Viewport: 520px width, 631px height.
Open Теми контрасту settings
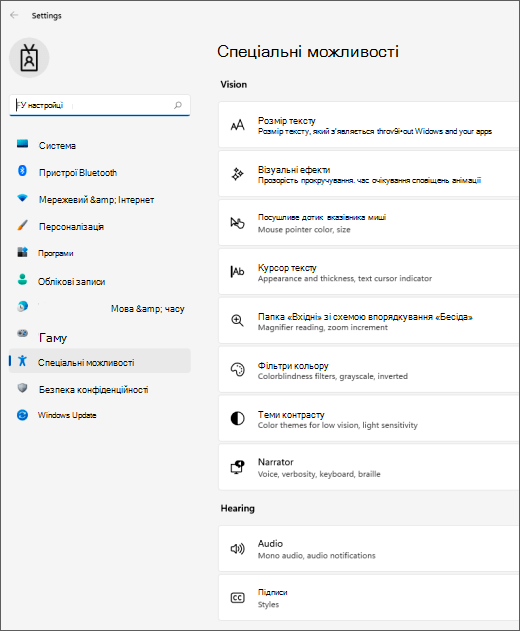[x=369, y=418]
